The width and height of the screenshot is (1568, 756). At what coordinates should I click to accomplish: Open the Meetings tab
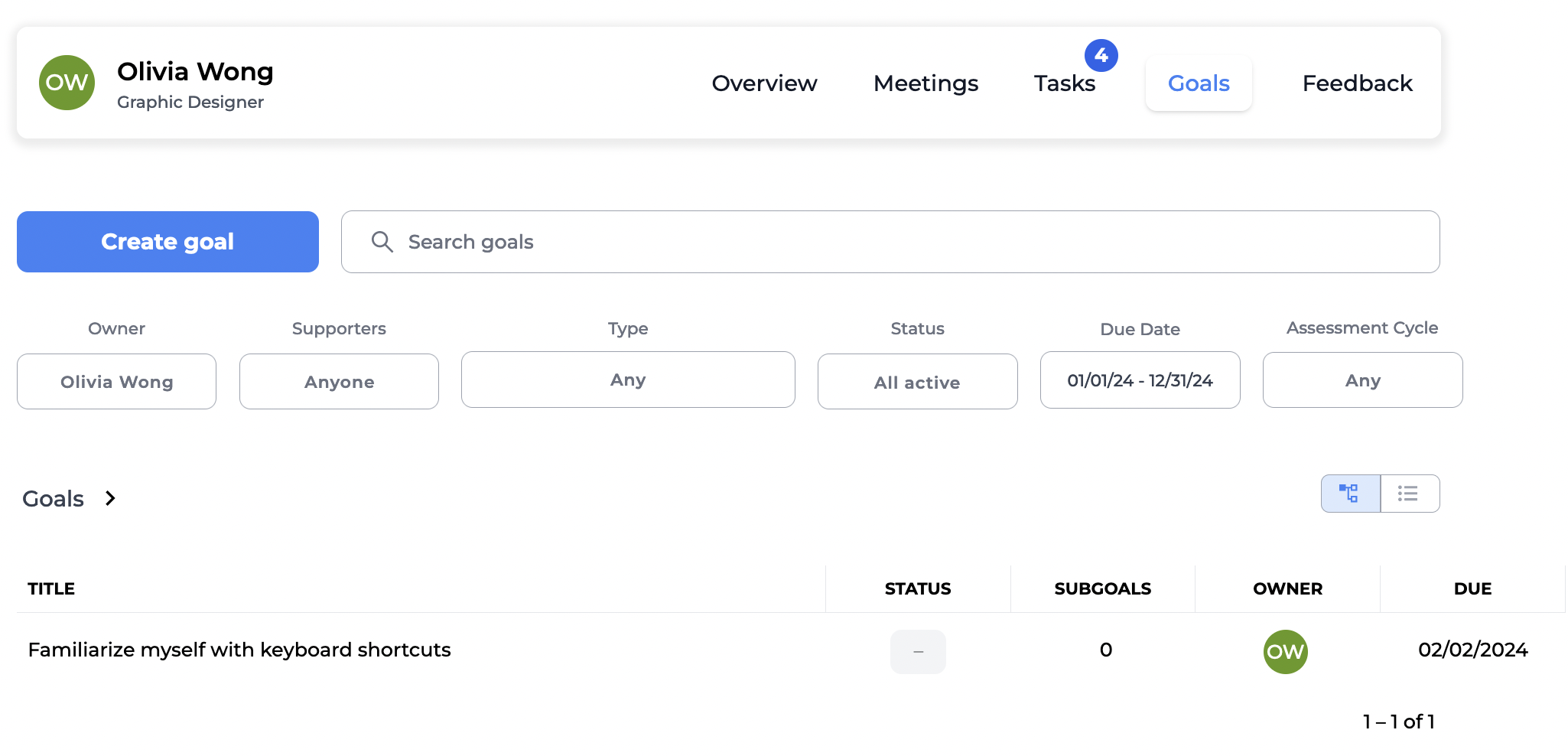926,83
